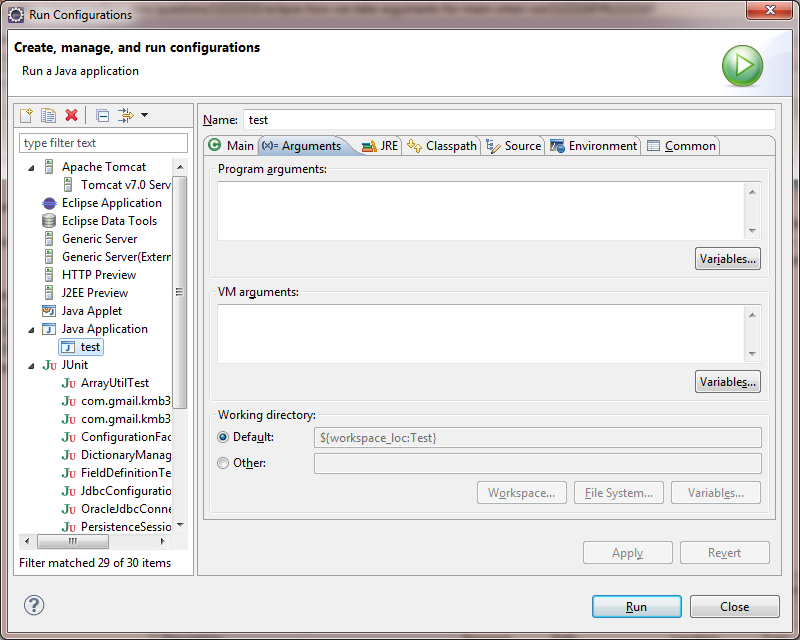Select the Other working directory option

223,463
